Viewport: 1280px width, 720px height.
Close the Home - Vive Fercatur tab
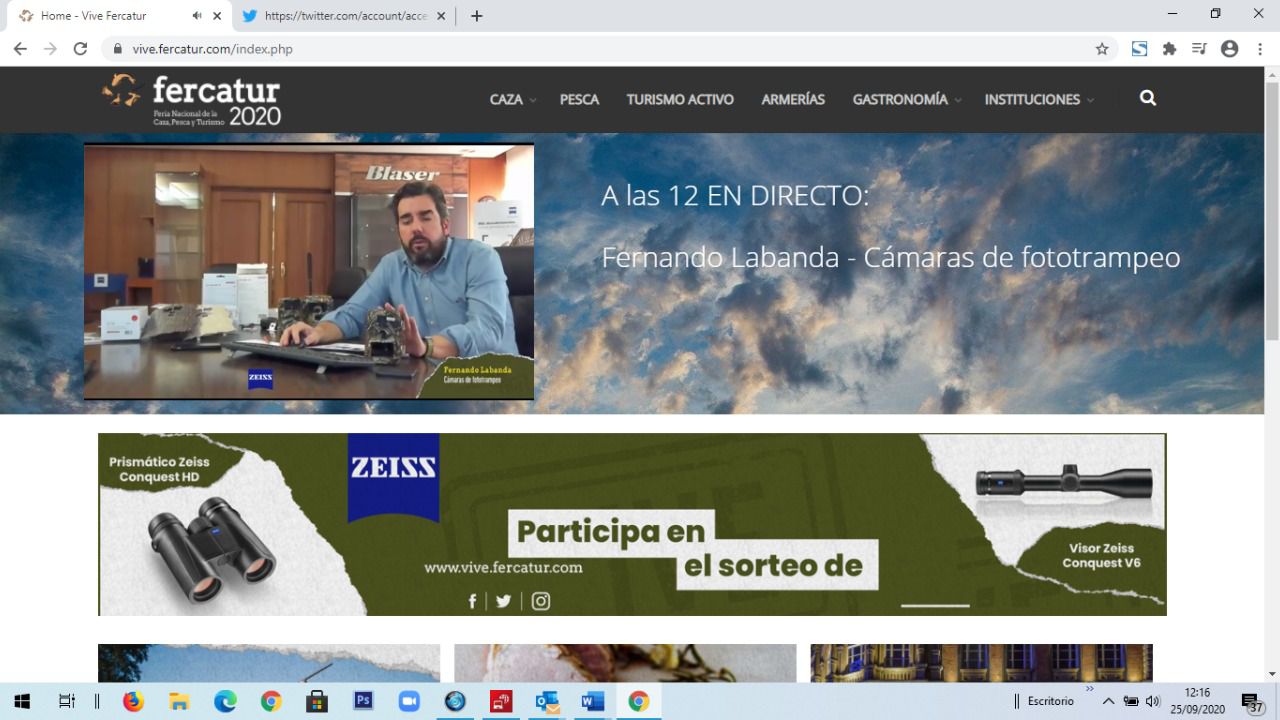(x=217, y=16)
